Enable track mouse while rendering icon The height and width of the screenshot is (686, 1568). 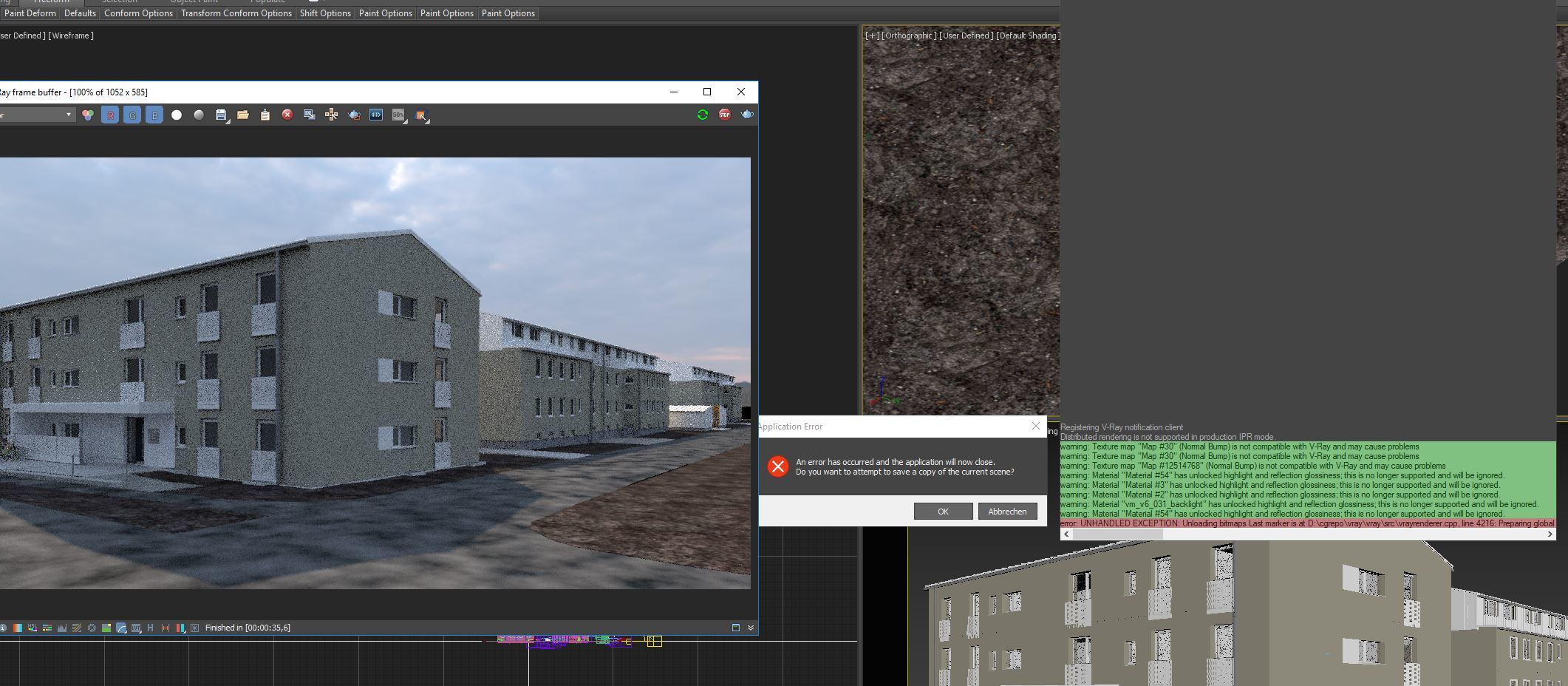pyautogui.click(x=332, y=115)
